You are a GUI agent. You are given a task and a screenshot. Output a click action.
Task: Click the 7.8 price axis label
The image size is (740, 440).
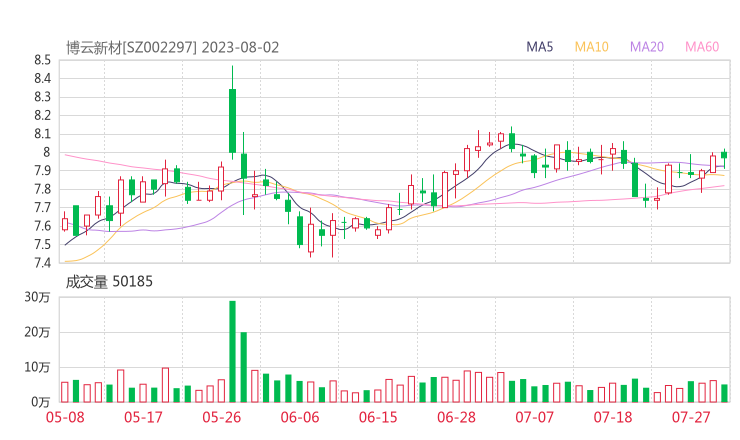pos(42,189)
